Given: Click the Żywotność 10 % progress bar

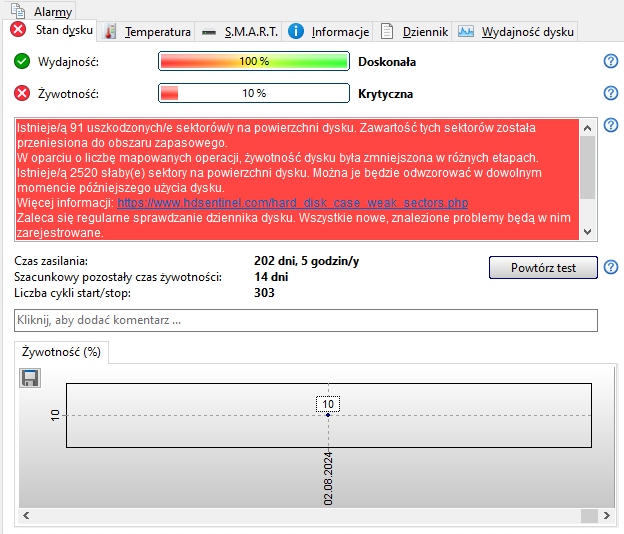Looking at the screenshot, I should click(x=254, y=93).
